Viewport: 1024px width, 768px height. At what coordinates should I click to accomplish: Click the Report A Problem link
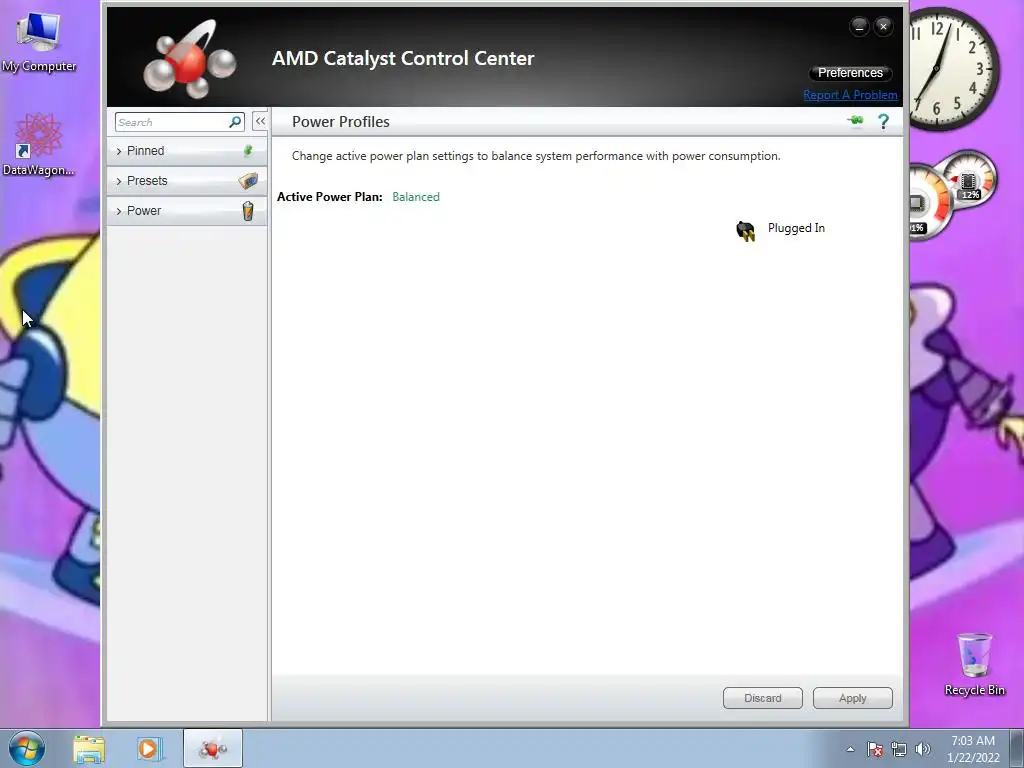pos(850,95)
